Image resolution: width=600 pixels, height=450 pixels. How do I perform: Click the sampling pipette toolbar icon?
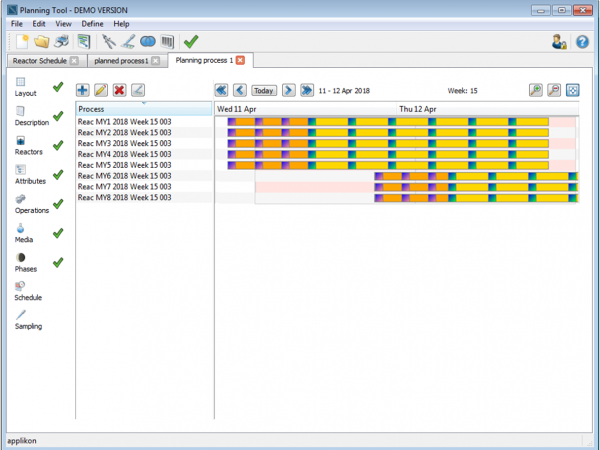128,41
